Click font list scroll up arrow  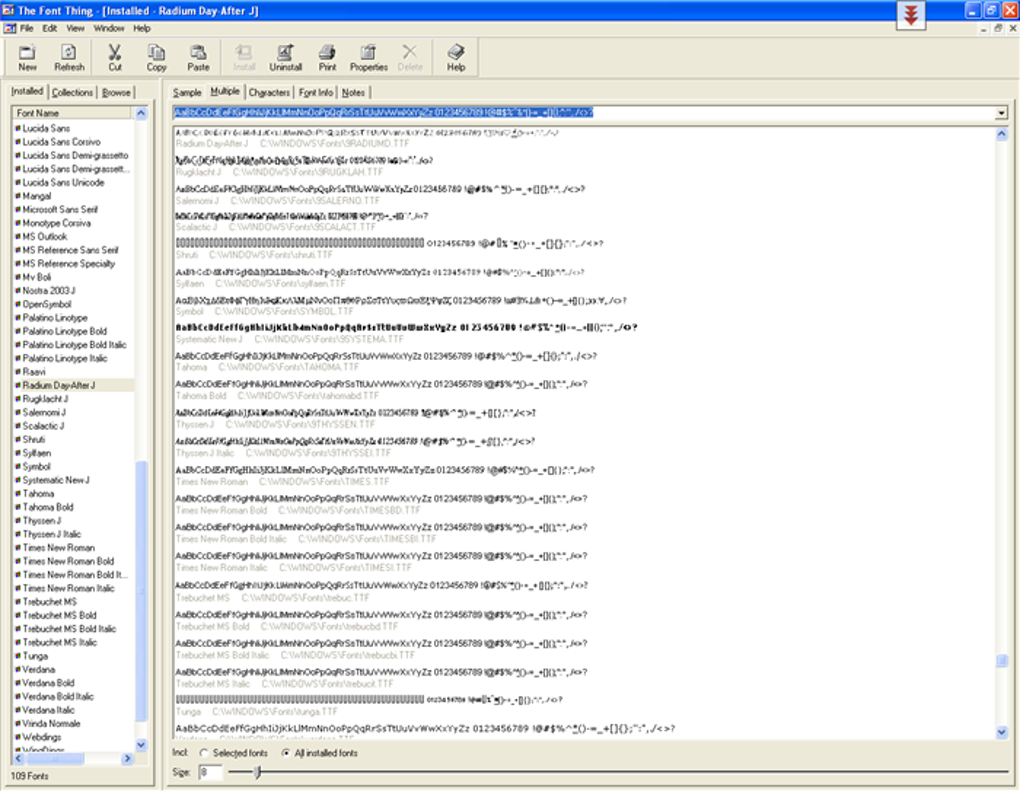pyautogui.click(x=141, y=113)
